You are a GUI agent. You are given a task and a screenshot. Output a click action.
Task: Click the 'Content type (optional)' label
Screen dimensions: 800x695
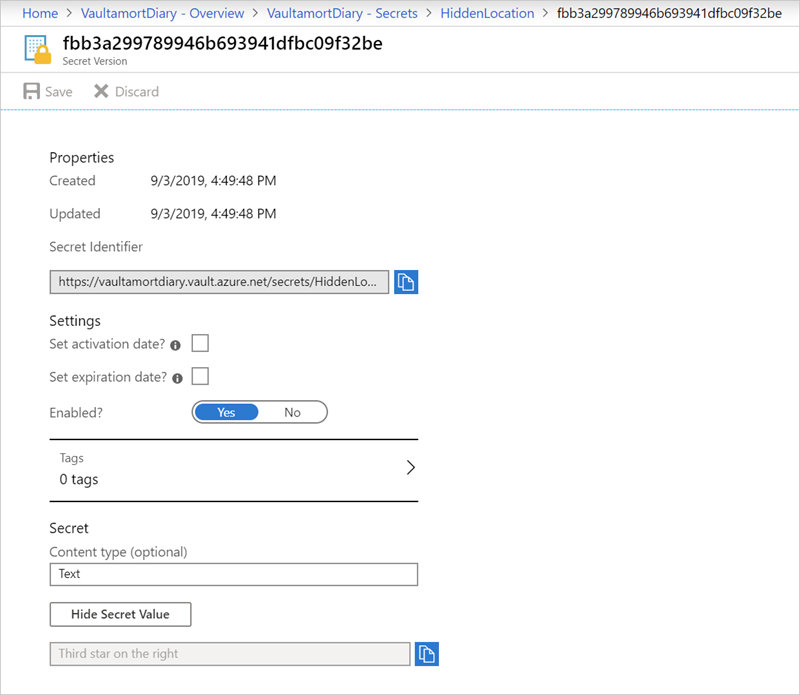(x=118, y=552)
